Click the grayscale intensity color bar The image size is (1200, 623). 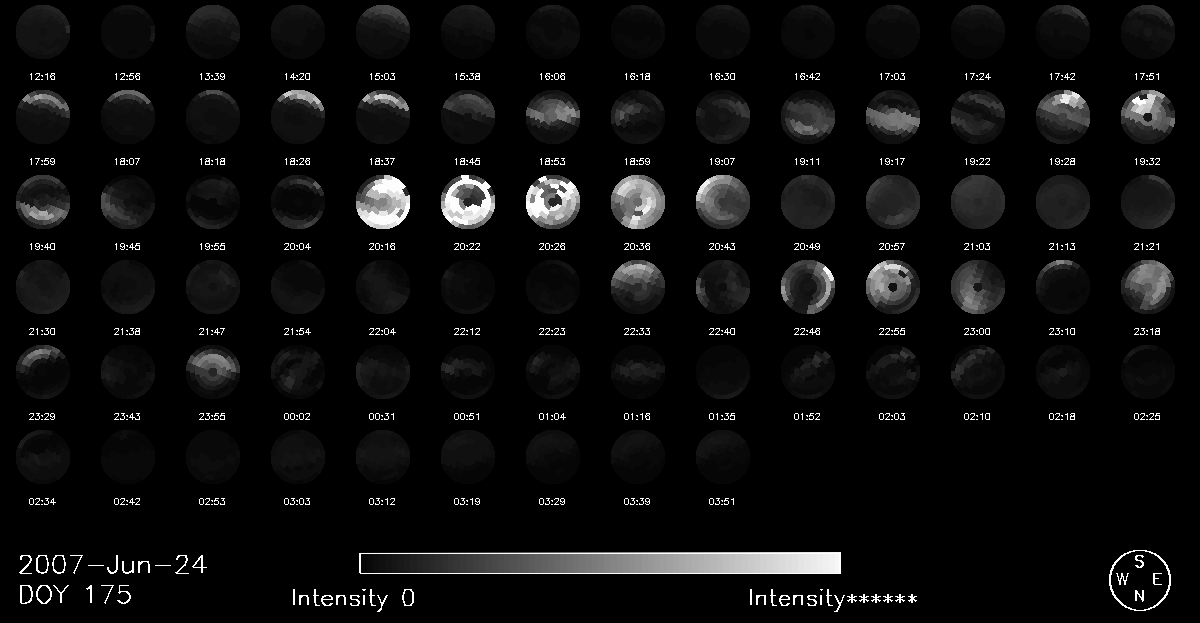point(600,562)
